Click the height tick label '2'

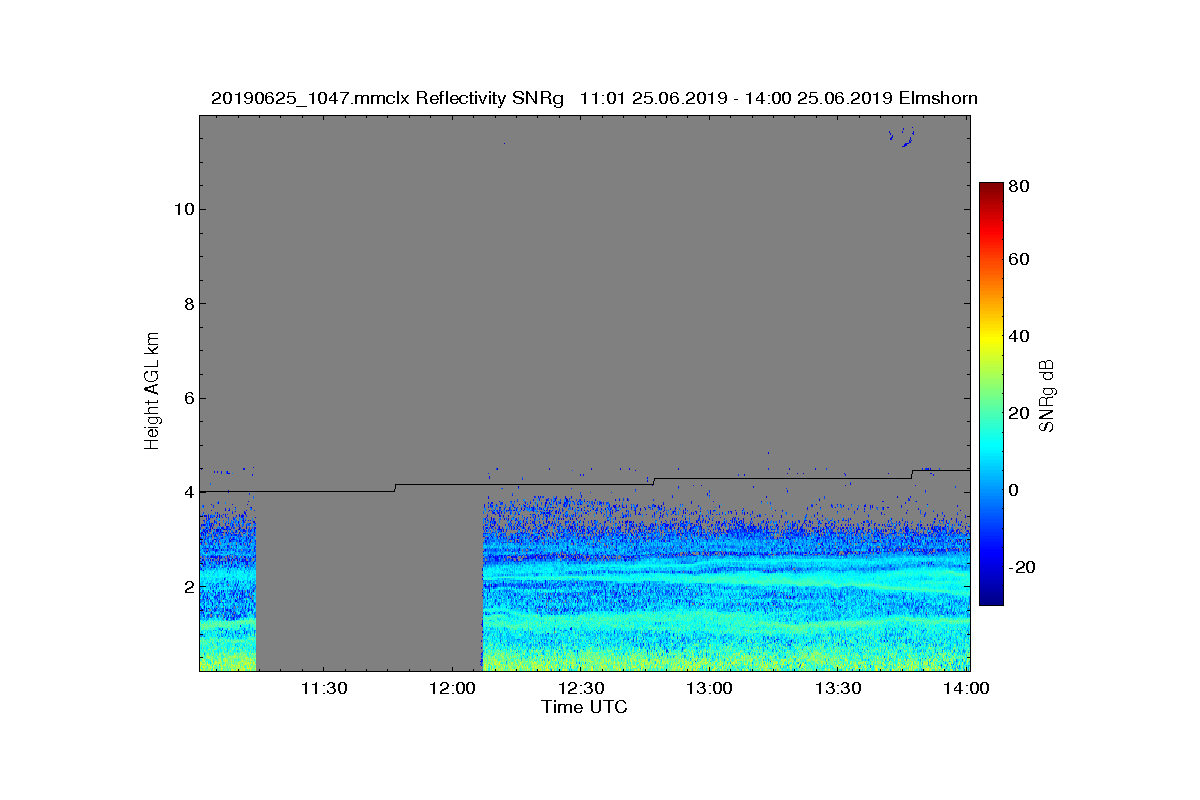coord(187,586)
